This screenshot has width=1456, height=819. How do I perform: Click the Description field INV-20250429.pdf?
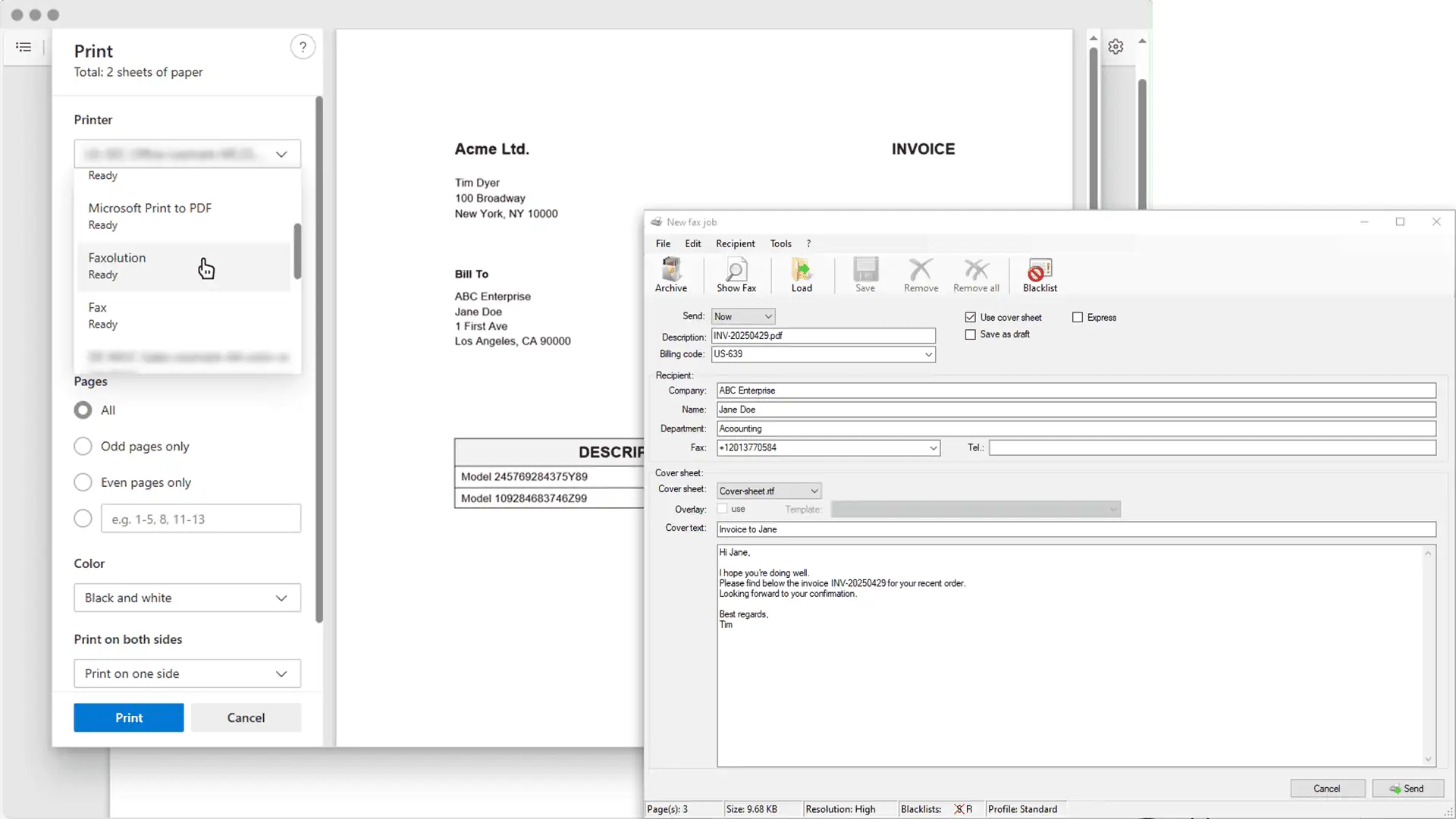pos(823,335)
